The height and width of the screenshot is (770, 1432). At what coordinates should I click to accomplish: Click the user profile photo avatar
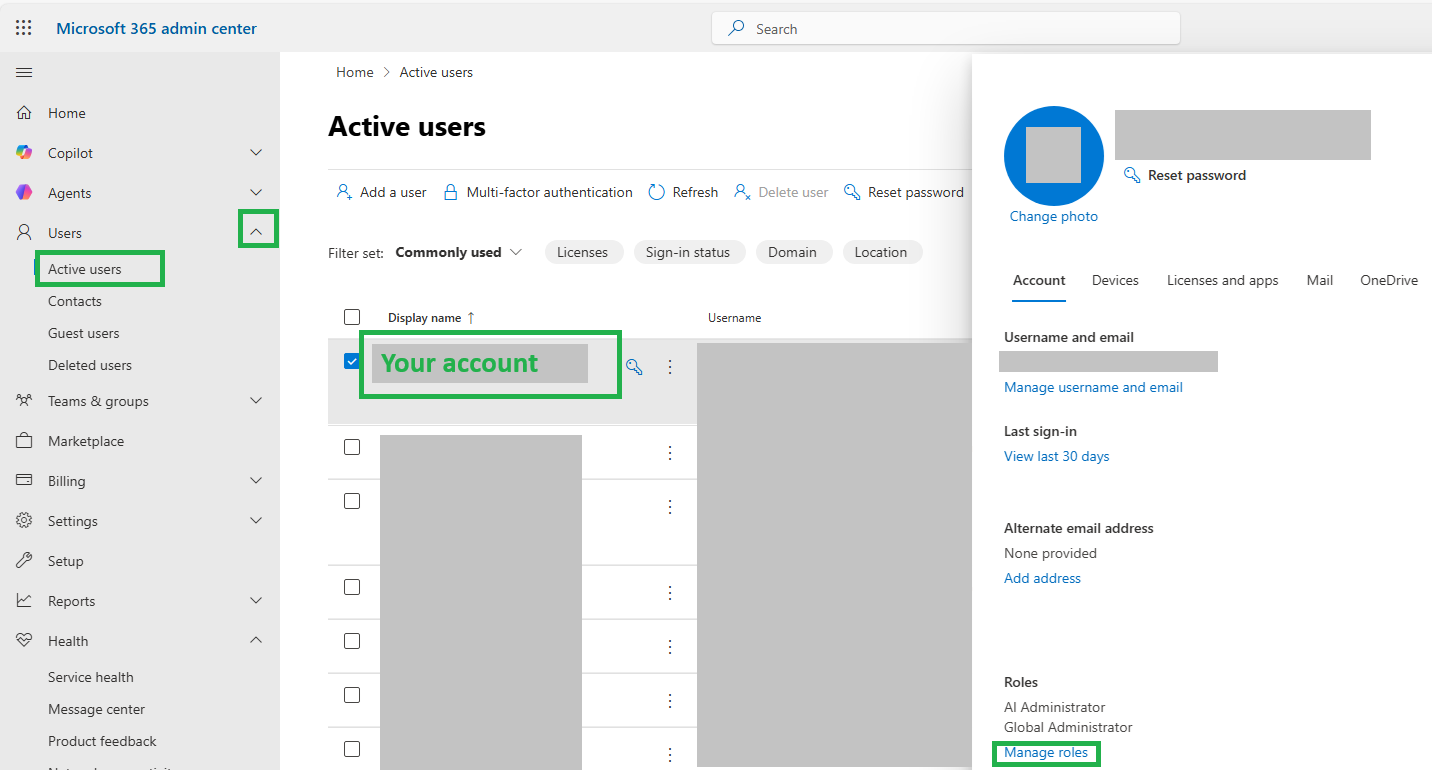[x=1054, y=155]
